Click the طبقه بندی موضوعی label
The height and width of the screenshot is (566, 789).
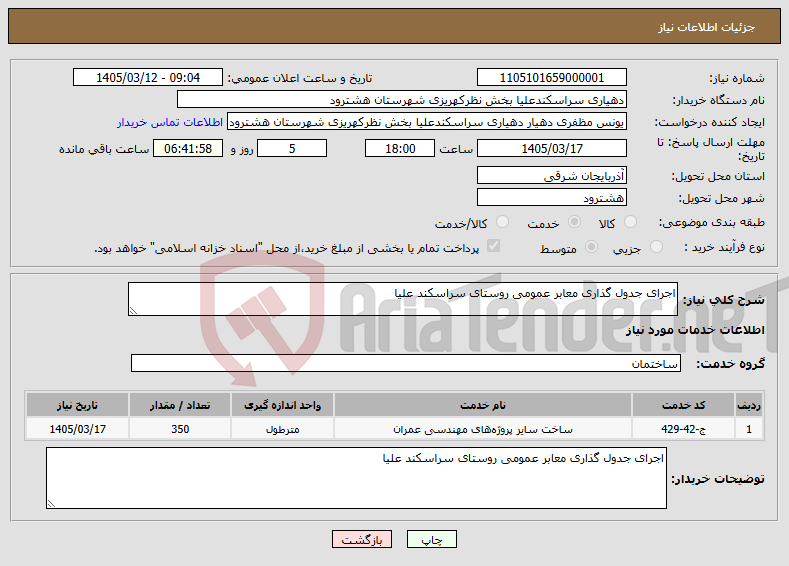(x=712, y=222)
